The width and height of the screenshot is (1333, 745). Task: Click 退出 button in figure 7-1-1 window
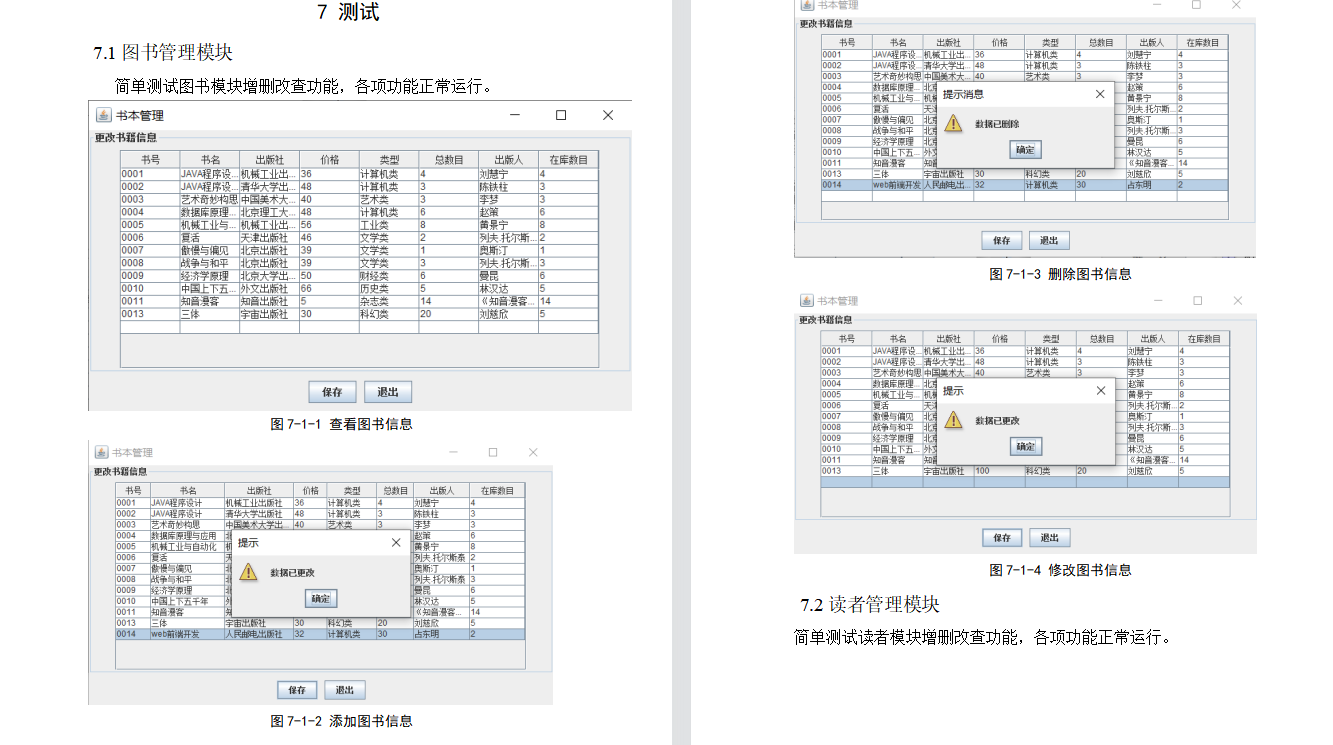[x=387, y=392]
